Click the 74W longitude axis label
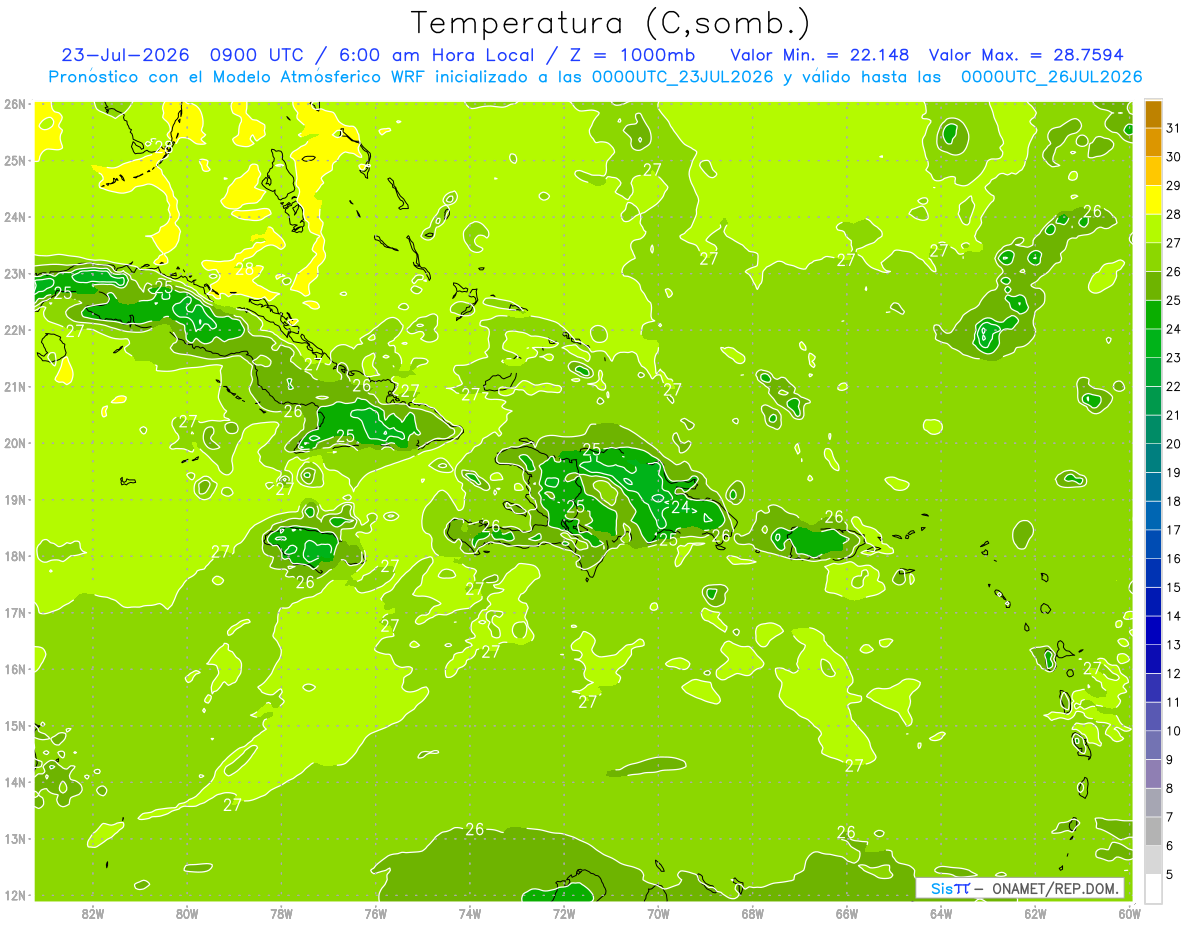1200x927 pixels. [x=469, y=912]
